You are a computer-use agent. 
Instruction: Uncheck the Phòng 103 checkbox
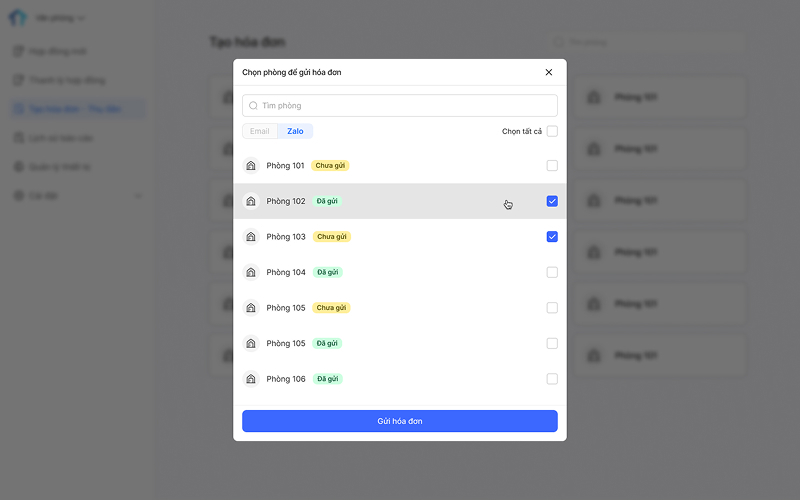(552, 237)
